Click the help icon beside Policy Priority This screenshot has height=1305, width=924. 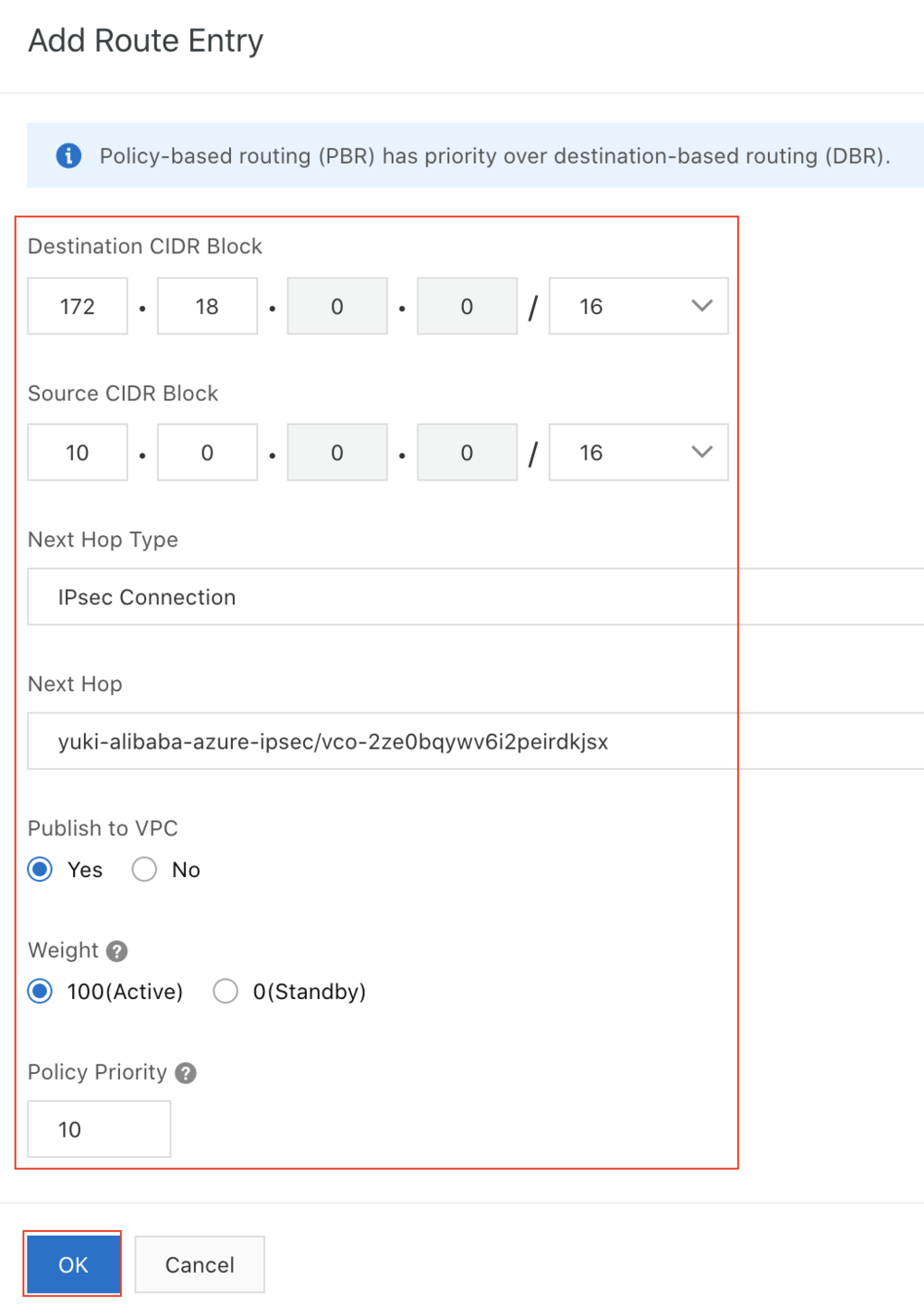(x=186, y=1073)
